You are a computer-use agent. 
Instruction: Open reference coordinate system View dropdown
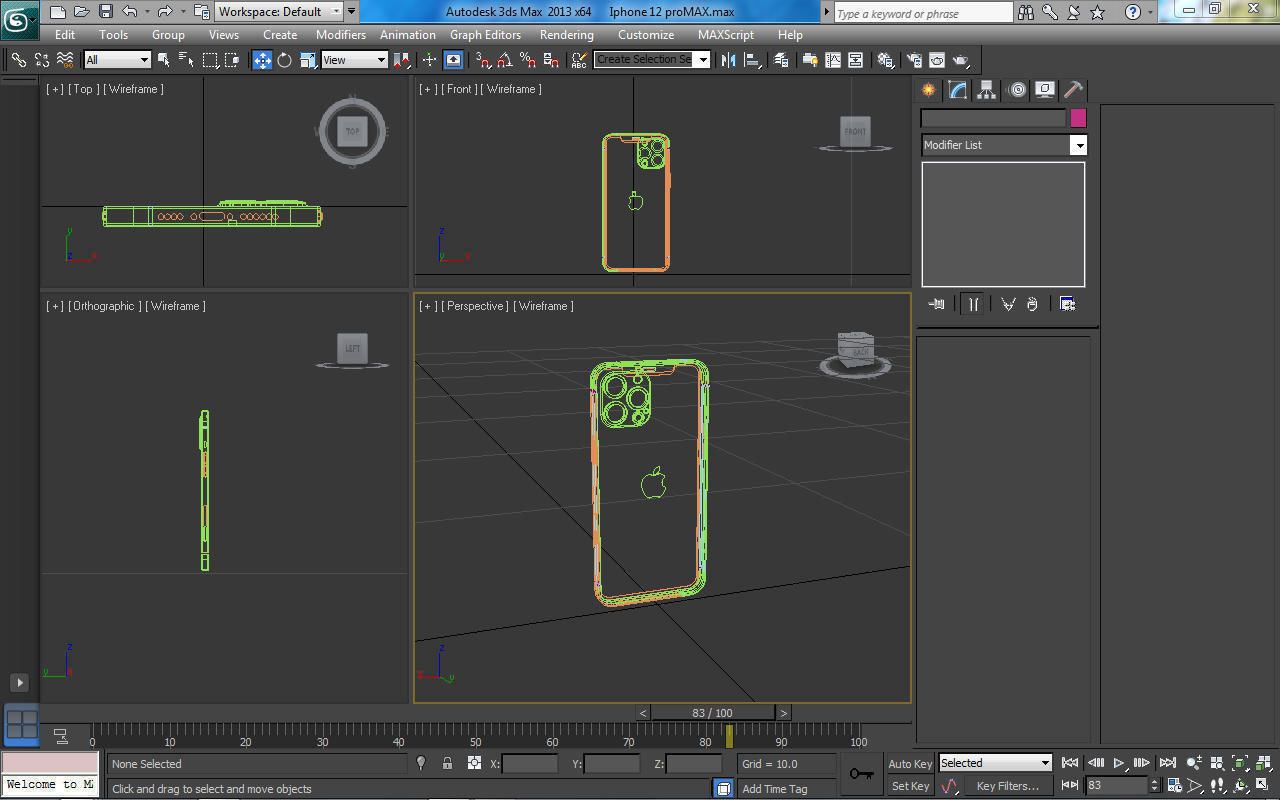click(354, 60)
